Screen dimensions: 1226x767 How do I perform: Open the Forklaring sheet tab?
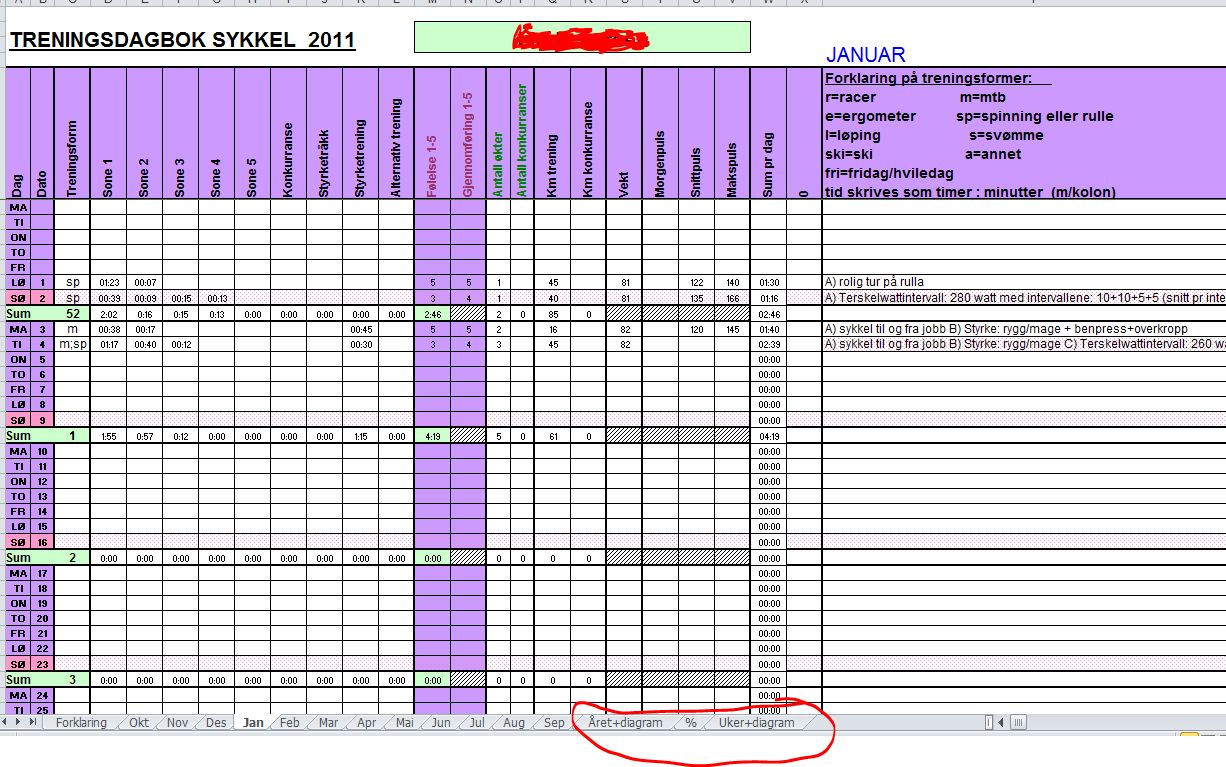(81, 722)
